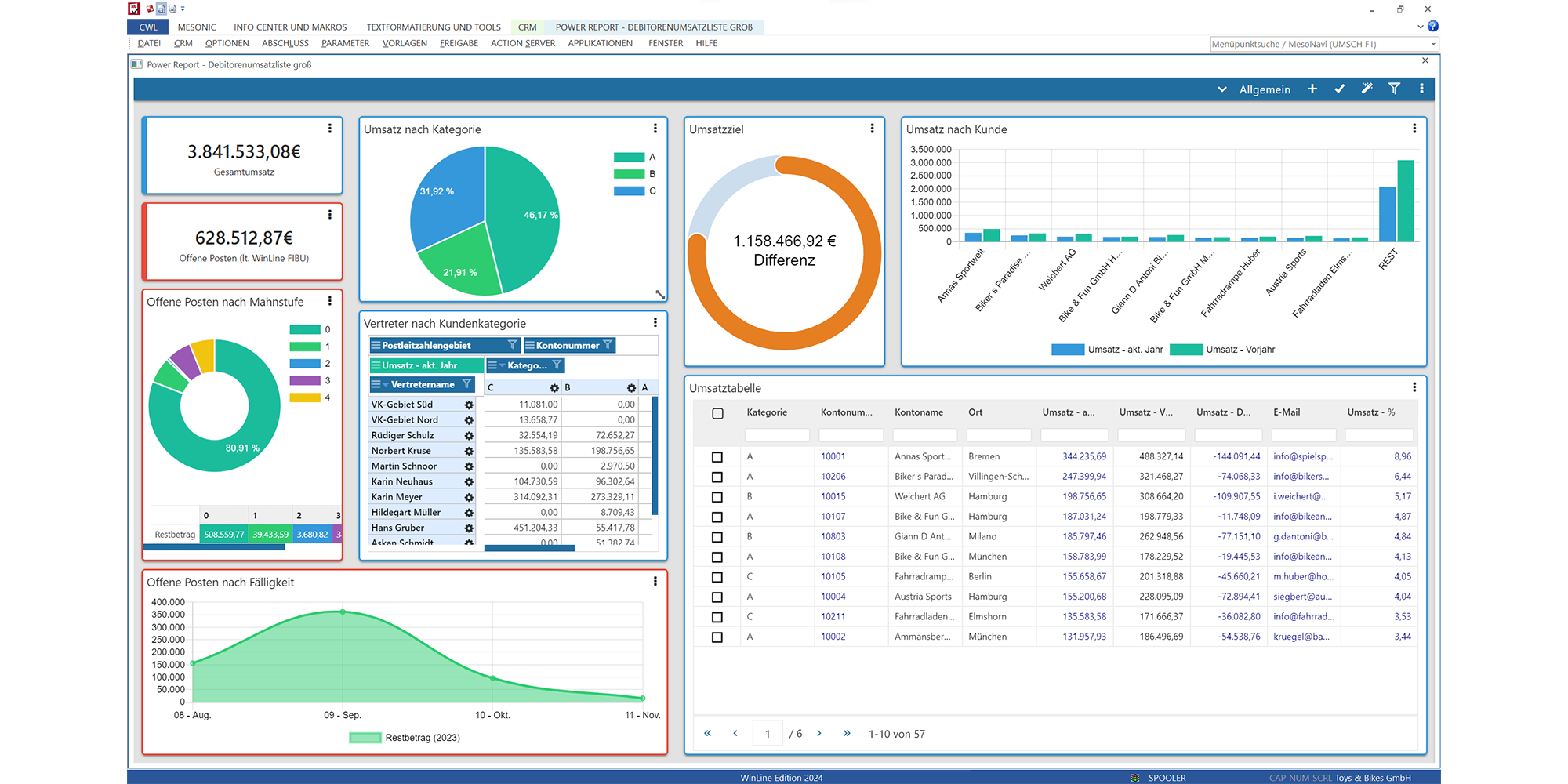Click the blue help question mark icon
This screenshot has height=784, width=1568.
click(x=1433, y=27)
